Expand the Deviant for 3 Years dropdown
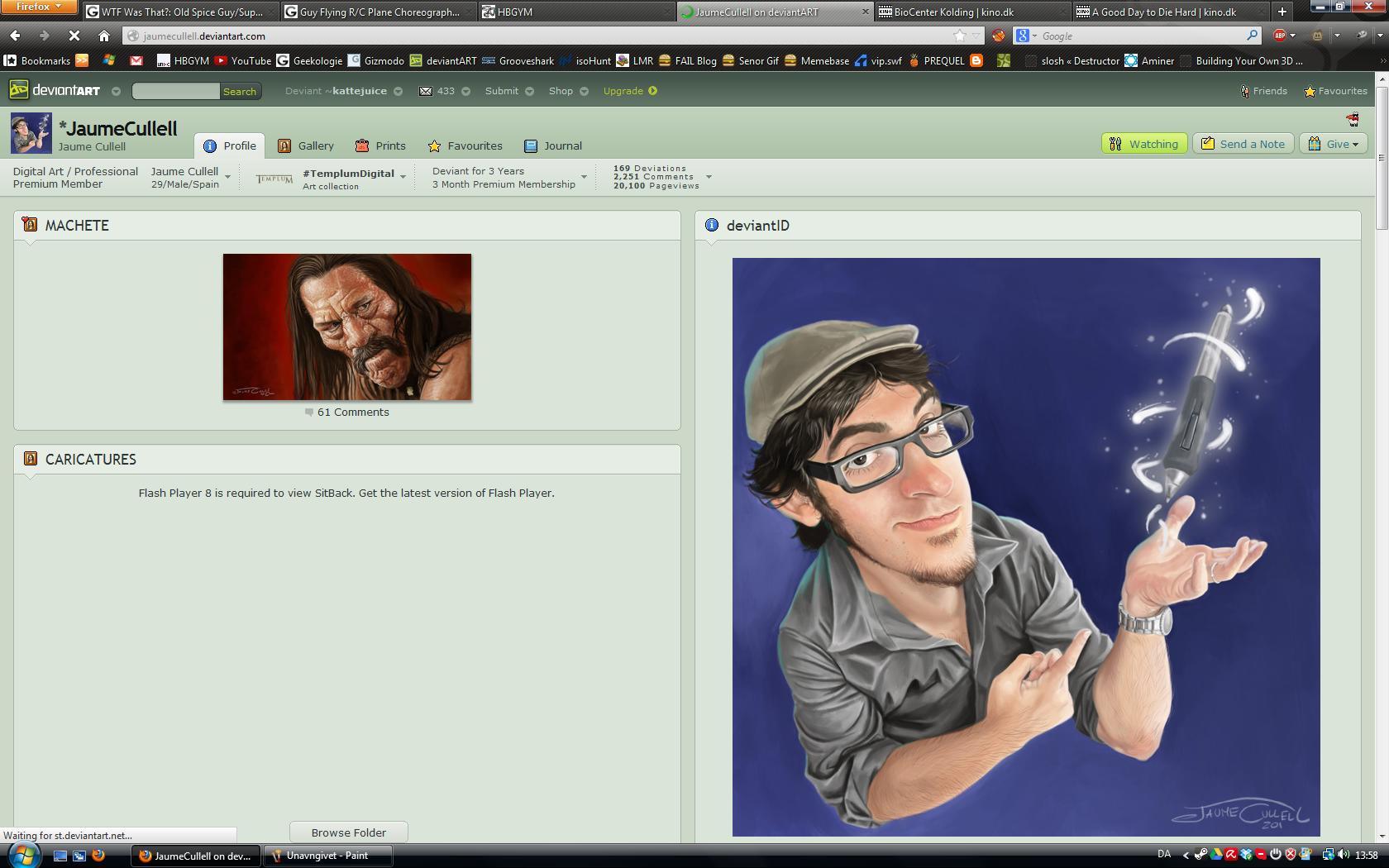This screenshot has height=868, width=1389. point(584,177)
